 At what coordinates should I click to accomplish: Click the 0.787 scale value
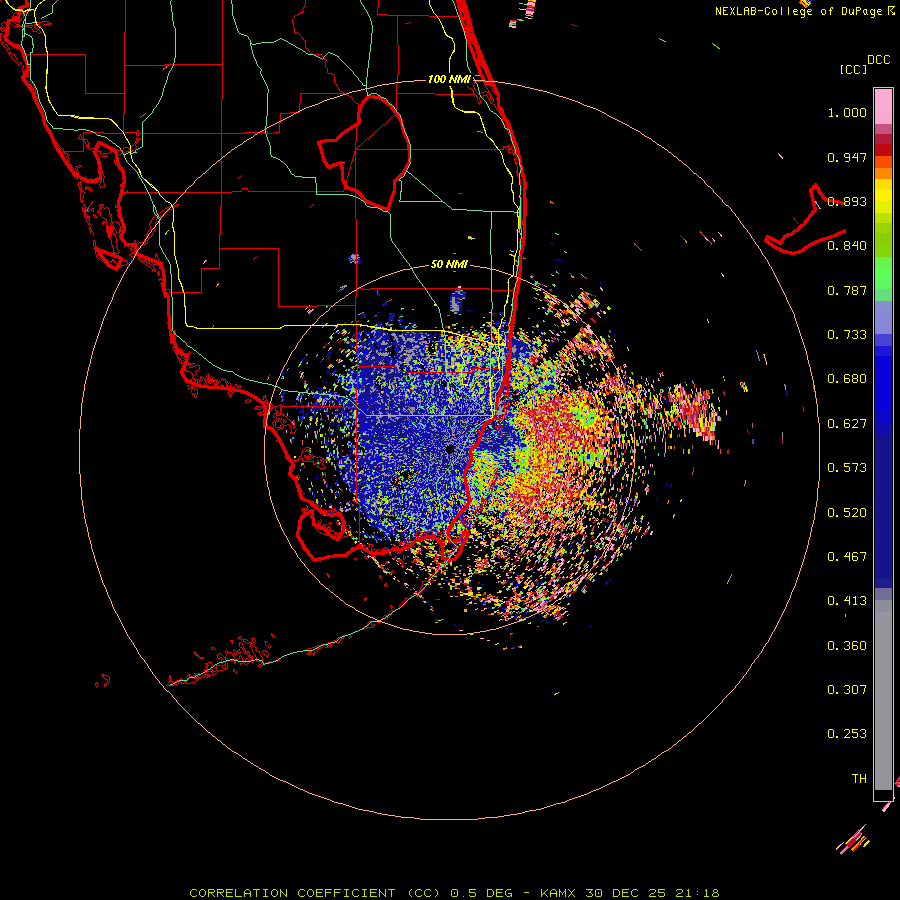coord(847,290)
